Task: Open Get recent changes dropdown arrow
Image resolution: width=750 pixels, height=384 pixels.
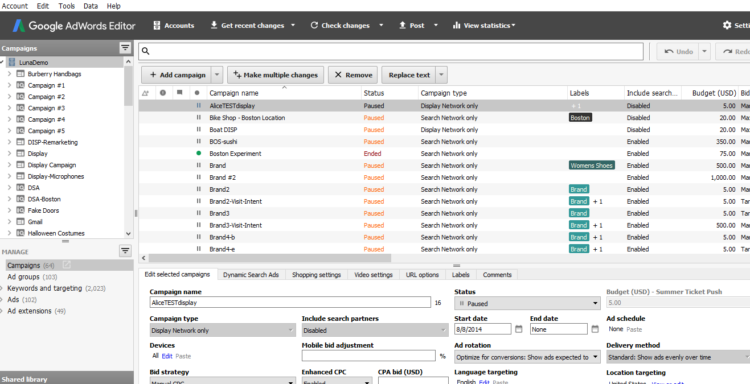Action: [293, 25]
